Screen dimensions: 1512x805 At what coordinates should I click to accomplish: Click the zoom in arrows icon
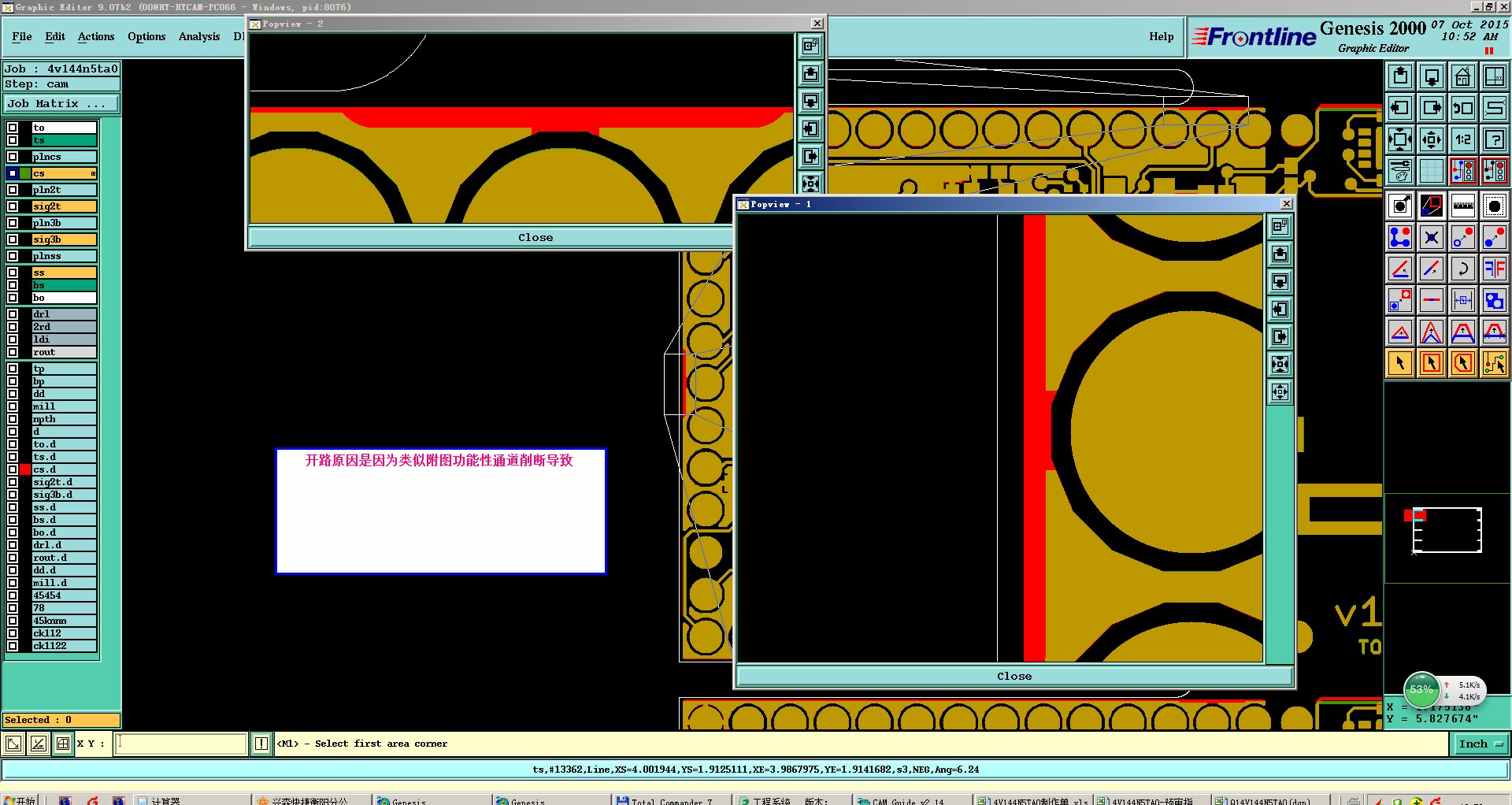pos(1400,139)
